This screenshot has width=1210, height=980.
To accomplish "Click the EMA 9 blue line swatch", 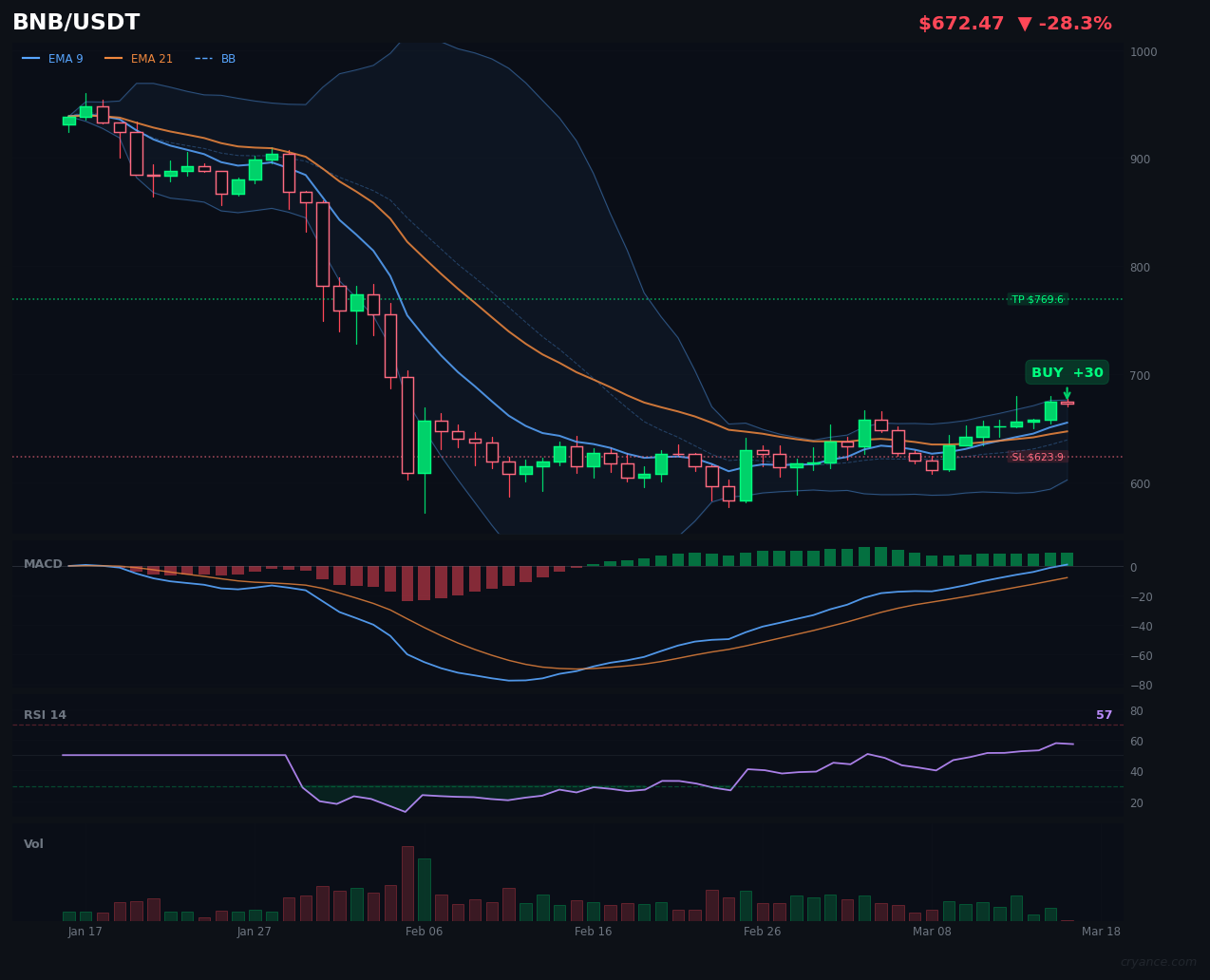I will 32,58.
